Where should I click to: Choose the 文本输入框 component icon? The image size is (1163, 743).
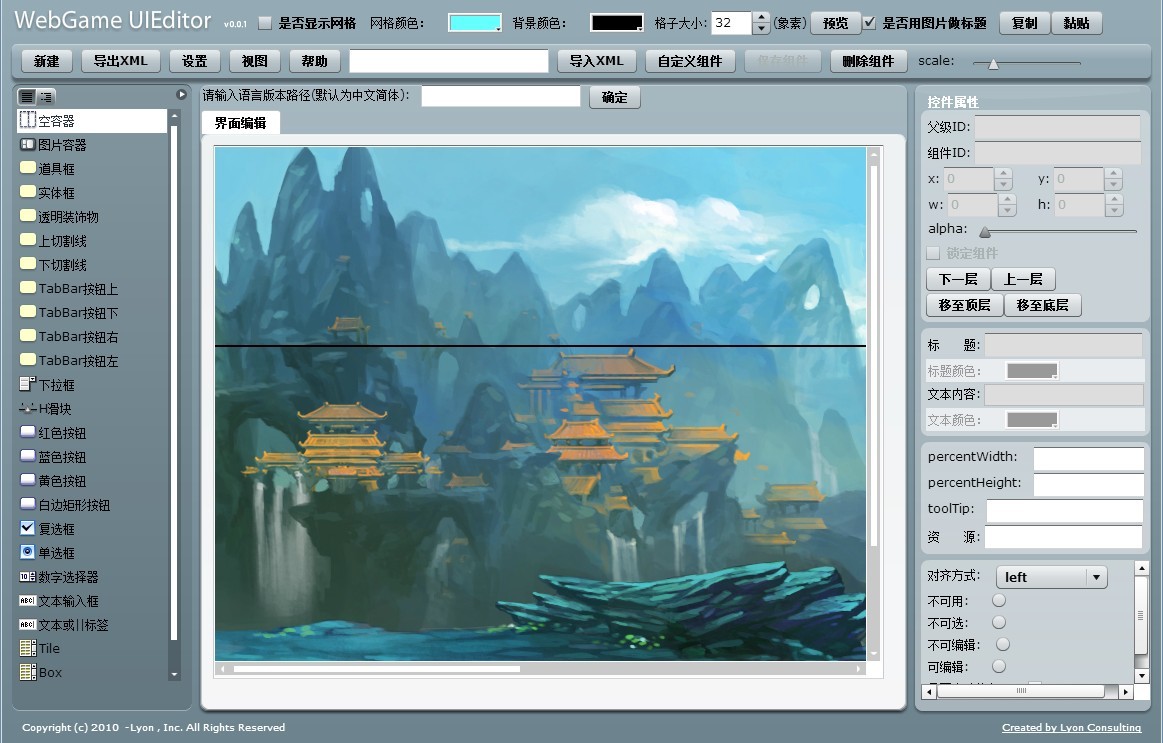(x=27, y=601)
